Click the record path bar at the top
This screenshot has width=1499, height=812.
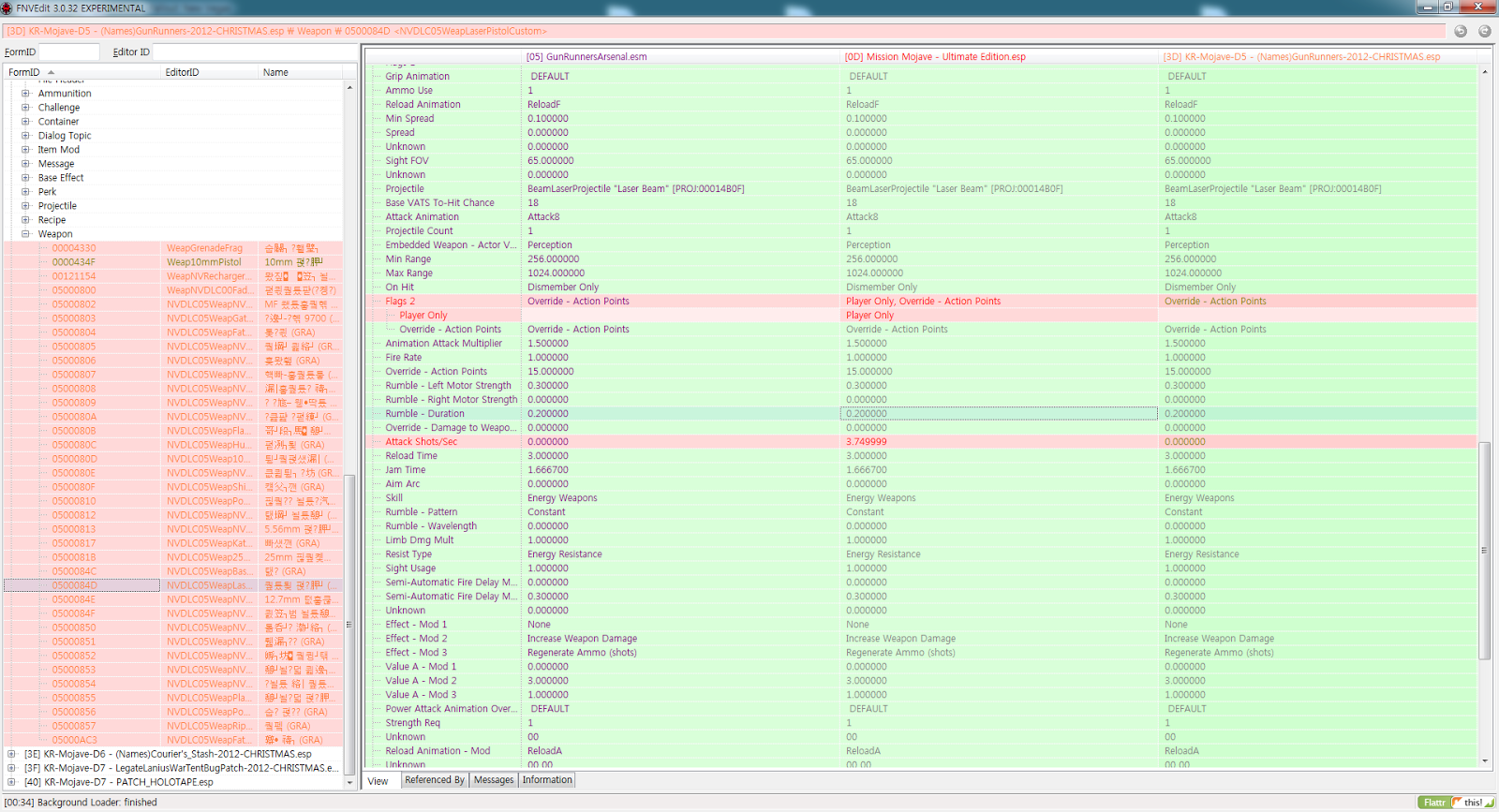point(724,31)
